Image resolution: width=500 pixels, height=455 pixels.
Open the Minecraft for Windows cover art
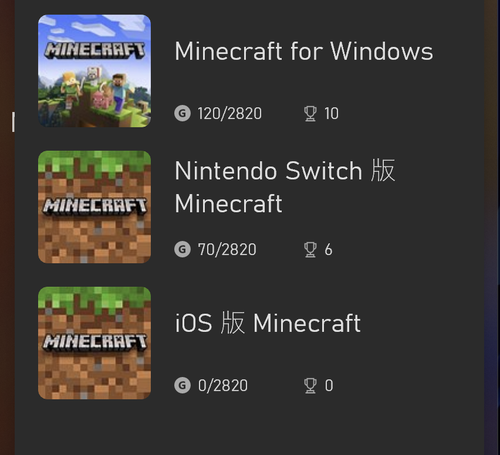94,71
